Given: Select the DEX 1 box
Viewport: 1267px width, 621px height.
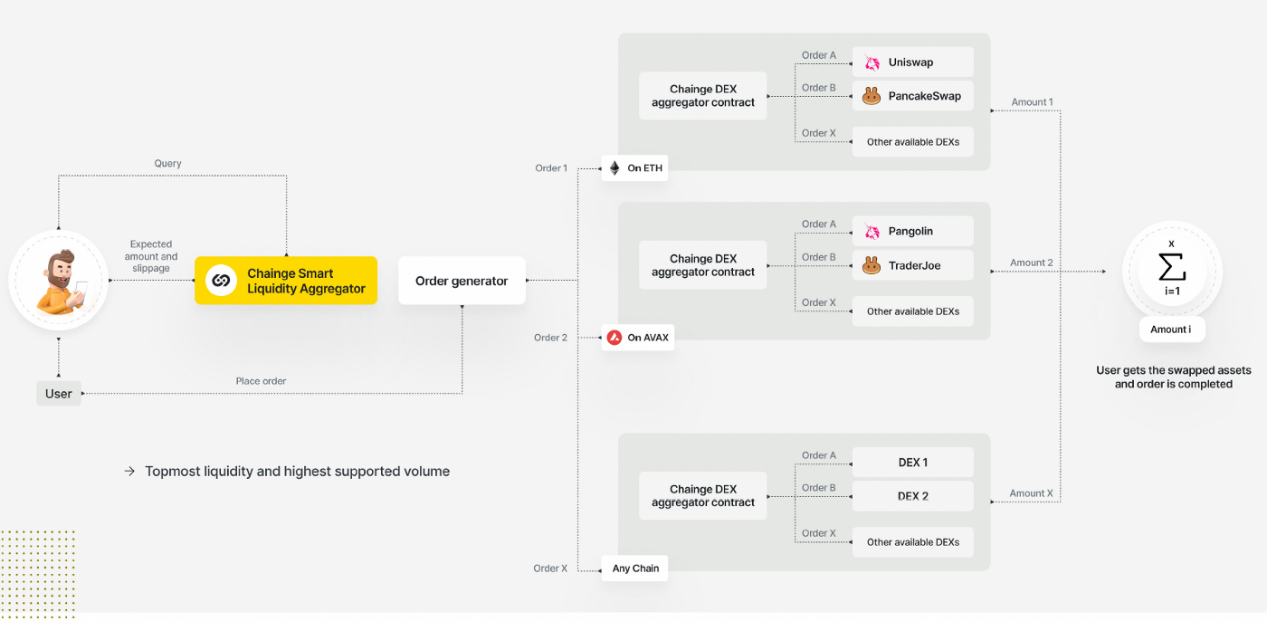Looking at the screenshot, I should tap(913, 462).
